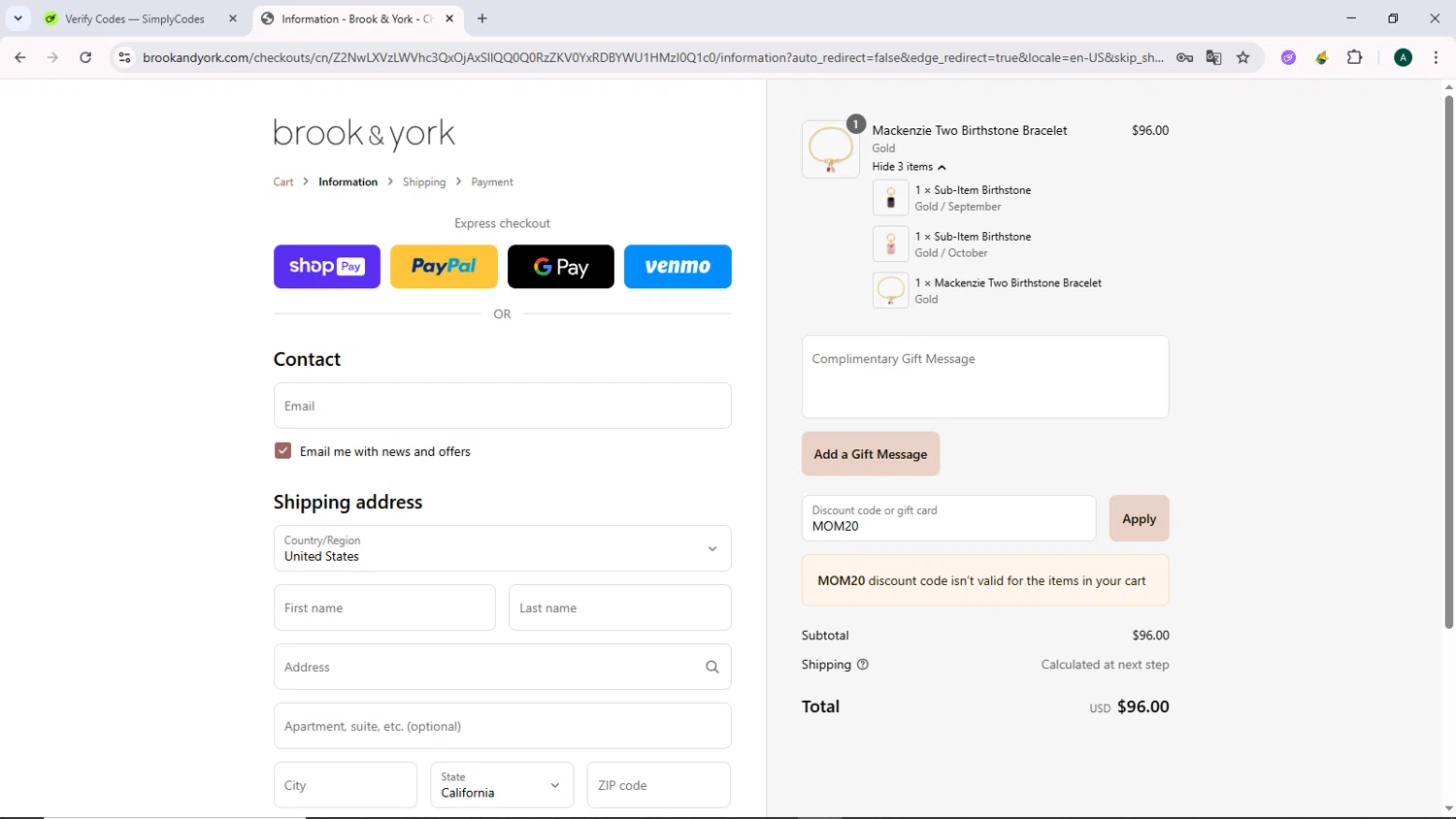1456x819 pixels.
Task: Check out with Shop Pay
Action: [x=327, y=267]
